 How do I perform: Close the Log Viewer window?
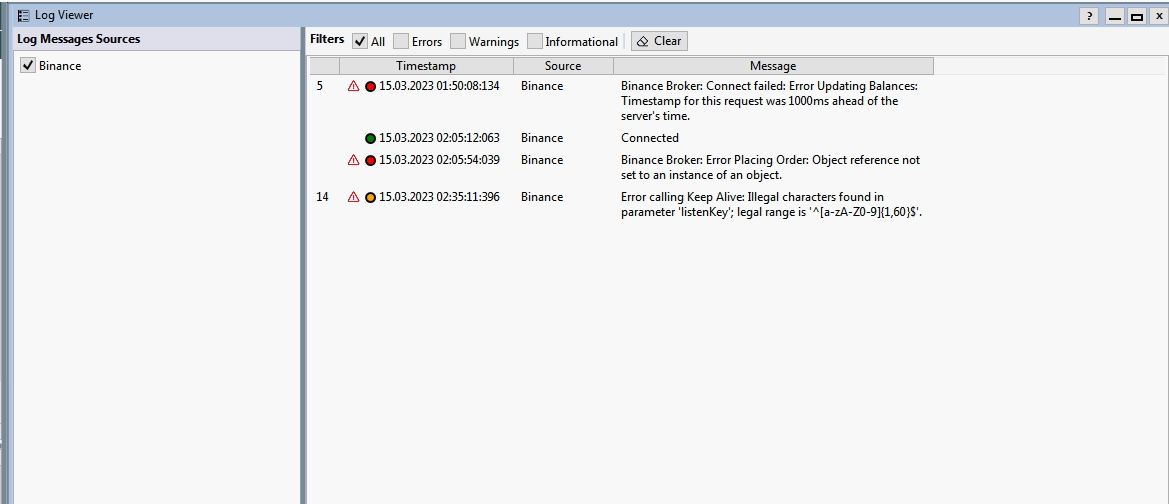click(1157, 16)
